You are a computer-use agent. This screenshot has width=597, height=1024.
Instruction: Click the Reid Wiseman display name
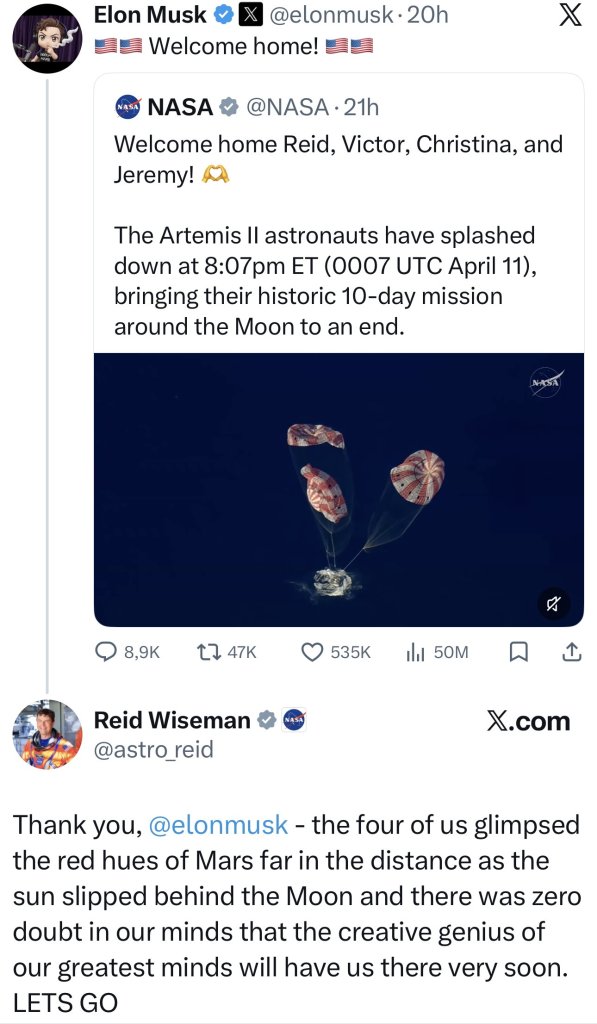(172, 720)
